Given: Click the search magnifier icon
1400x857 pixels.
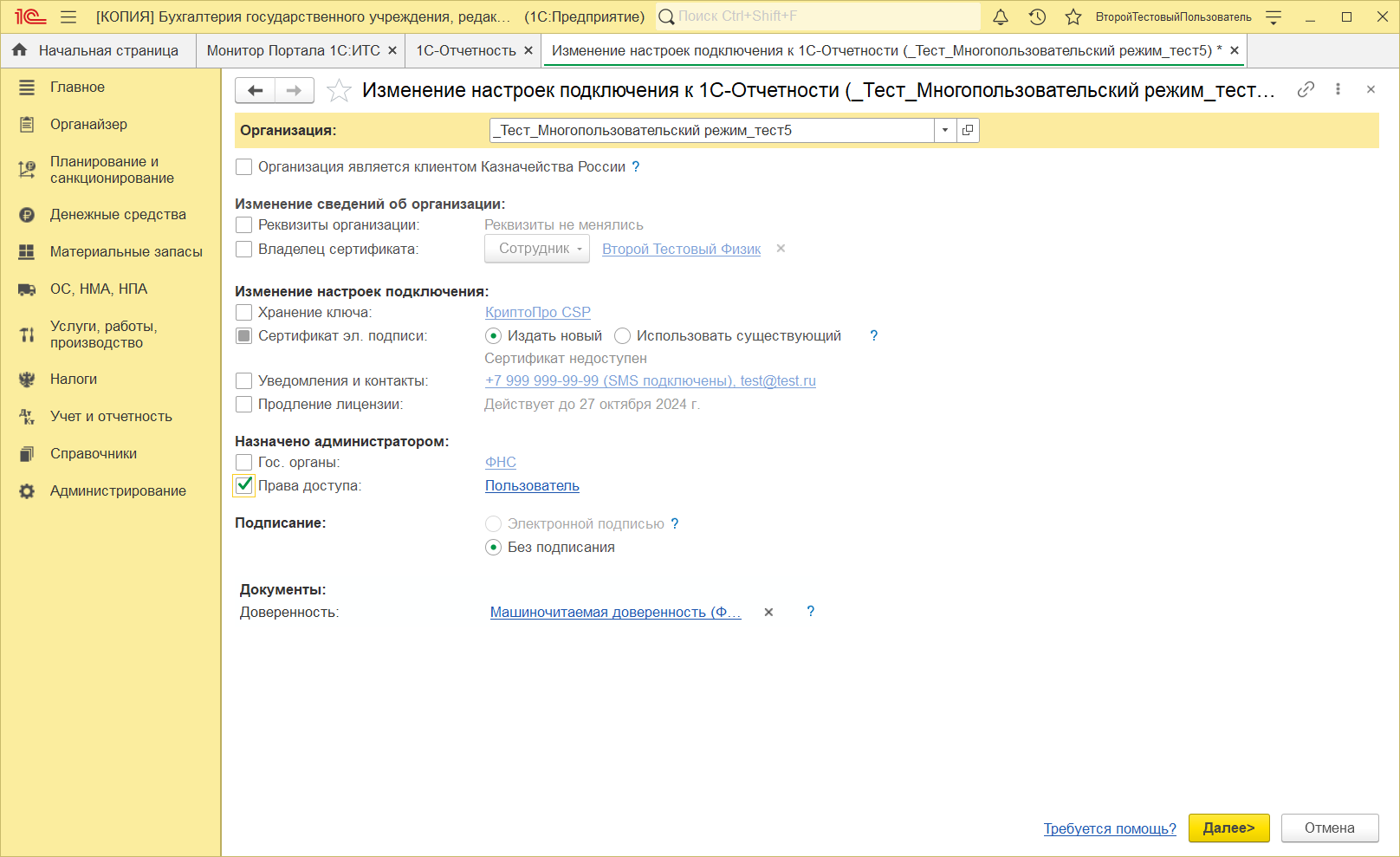Looking at the screenshot, I should pyautogui.click(x=666, y=16).
